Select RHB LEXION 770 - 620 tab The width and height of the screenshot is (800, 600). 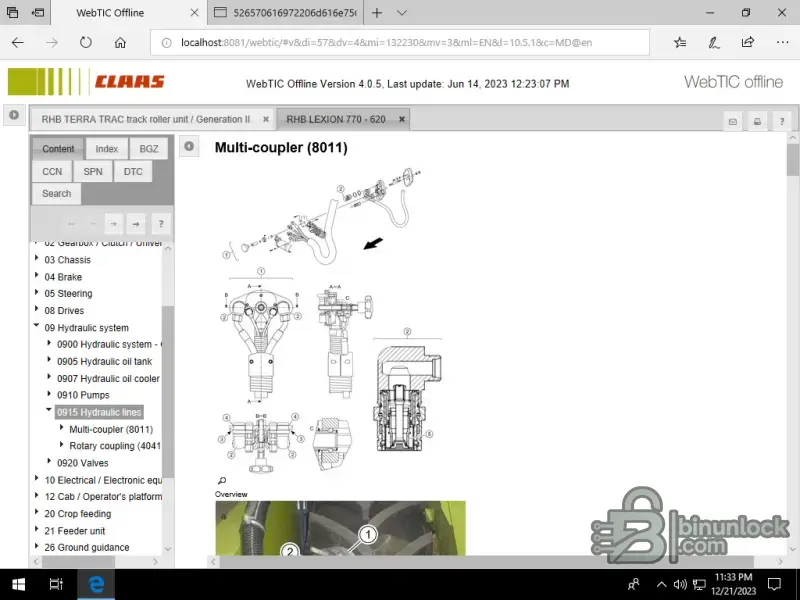[x=336, y=119]
